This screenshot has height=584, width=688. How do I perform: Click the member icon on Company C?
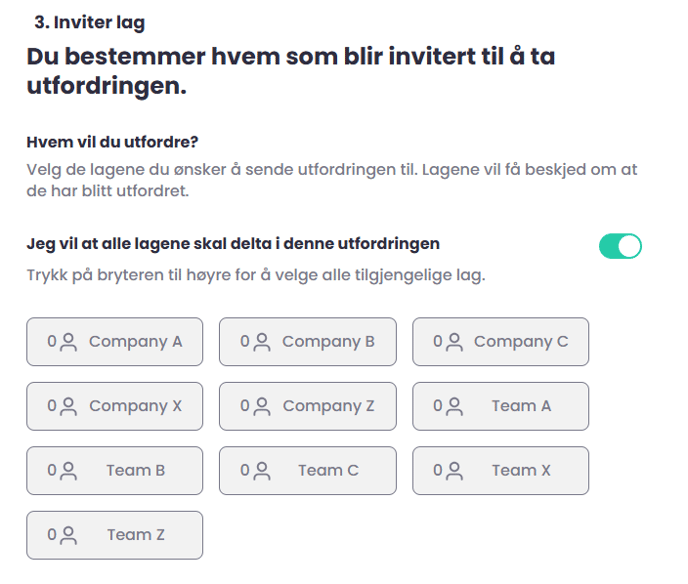click(x=454, y=342)
